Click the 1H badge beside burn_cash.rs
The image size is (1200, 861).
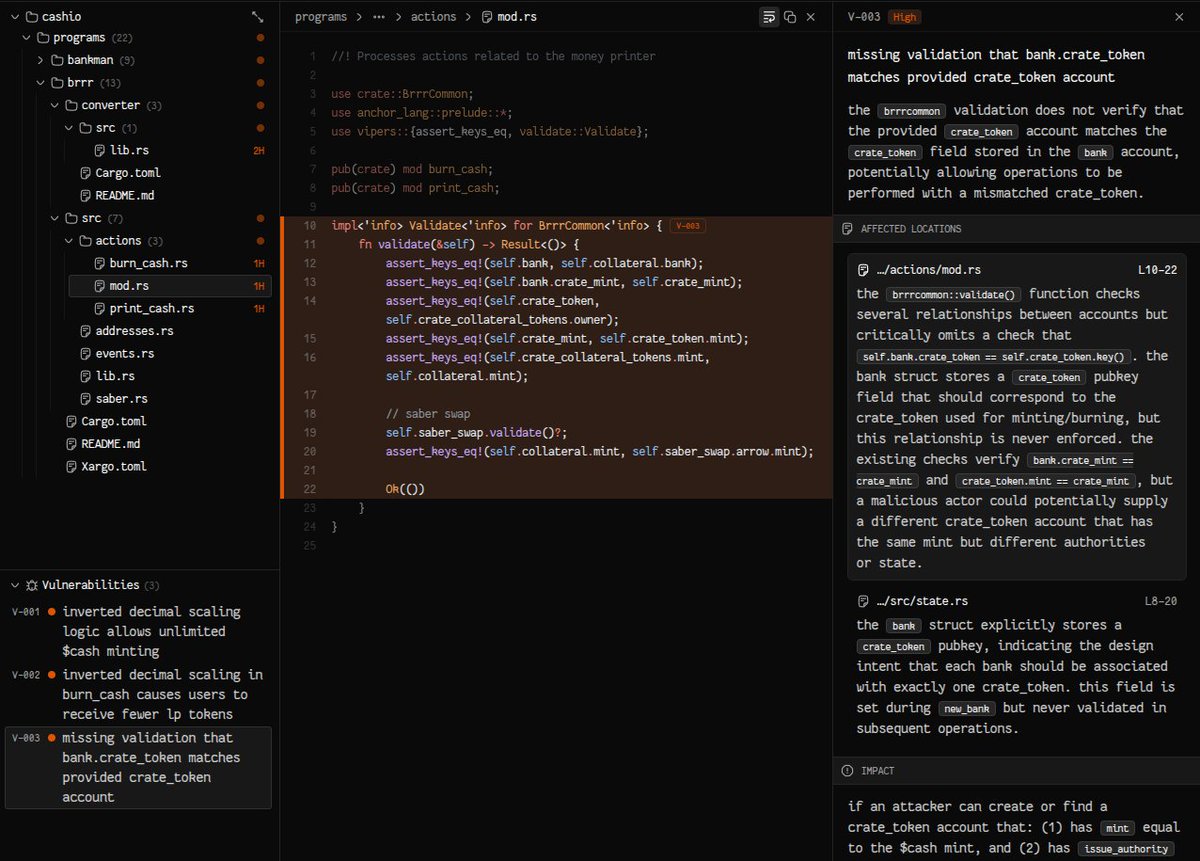tap(258, 263)
